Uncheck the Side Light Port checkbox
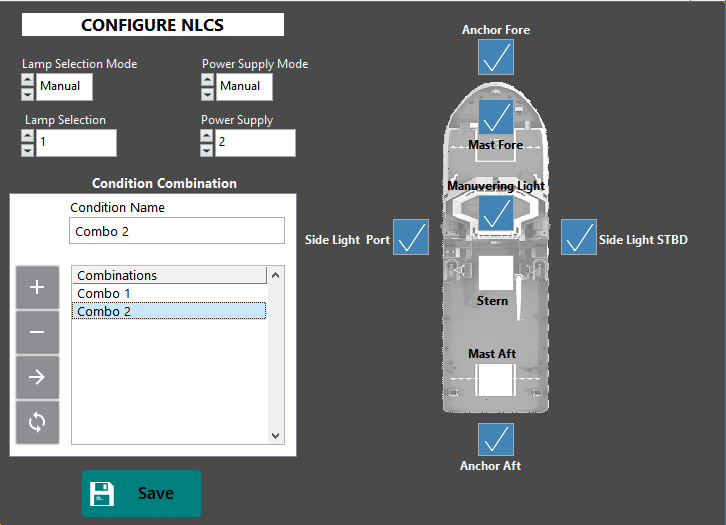726x525 pixels. click(411, 237)
